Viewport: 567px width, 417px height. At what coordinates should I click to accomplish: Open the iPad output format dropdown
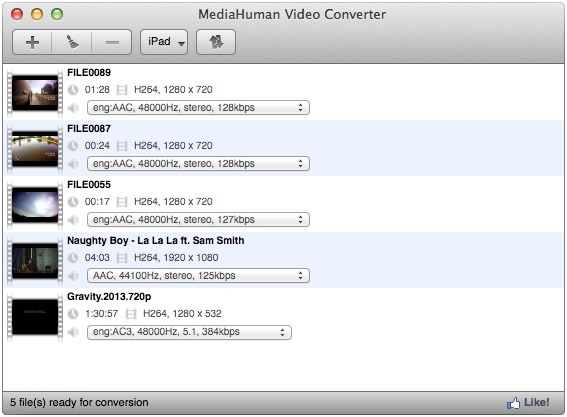[164, 42]
